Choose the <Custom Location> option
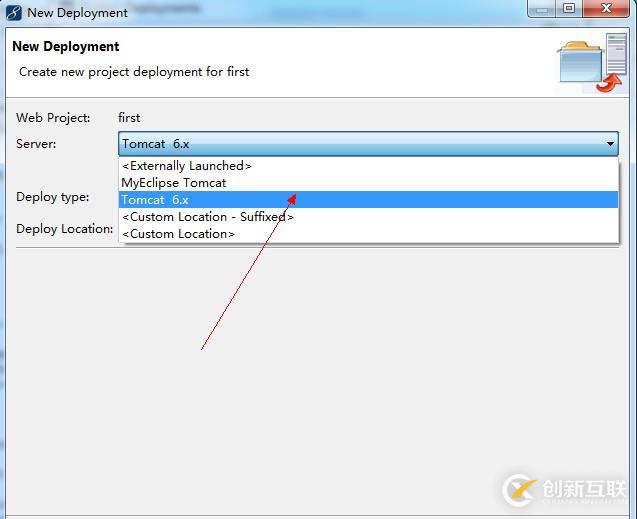 (368, 234)
